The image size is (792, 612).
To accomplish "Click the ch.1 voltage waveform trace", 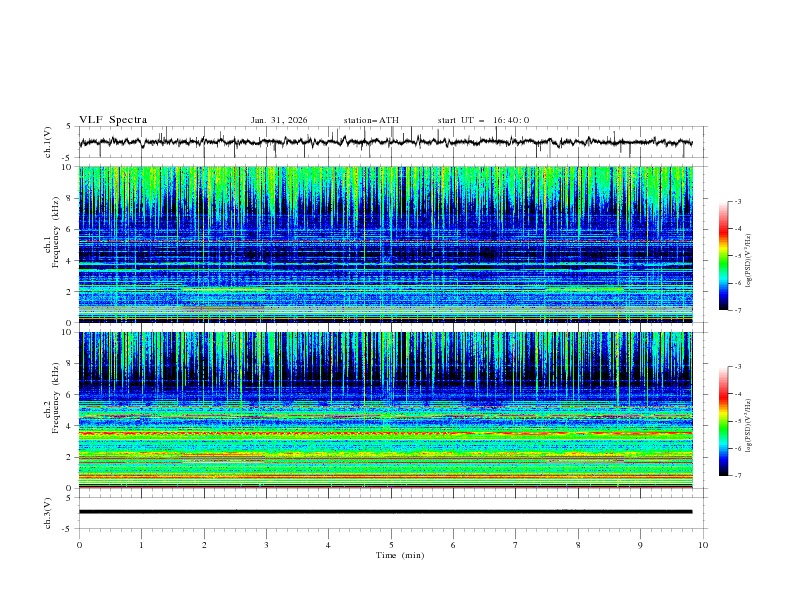I will [x=385, y=142].
